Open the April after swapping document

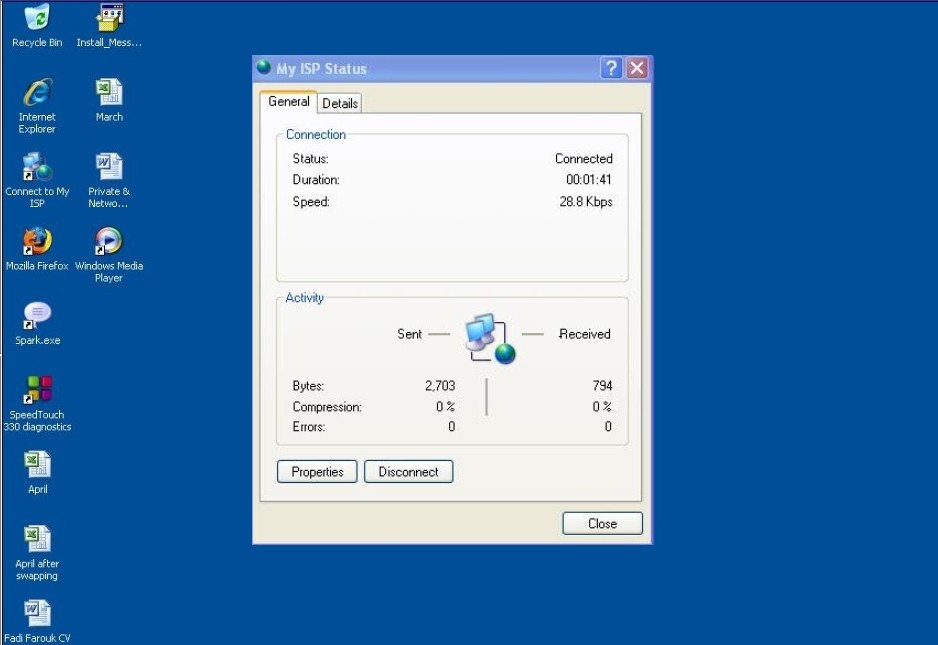(37, 538)
